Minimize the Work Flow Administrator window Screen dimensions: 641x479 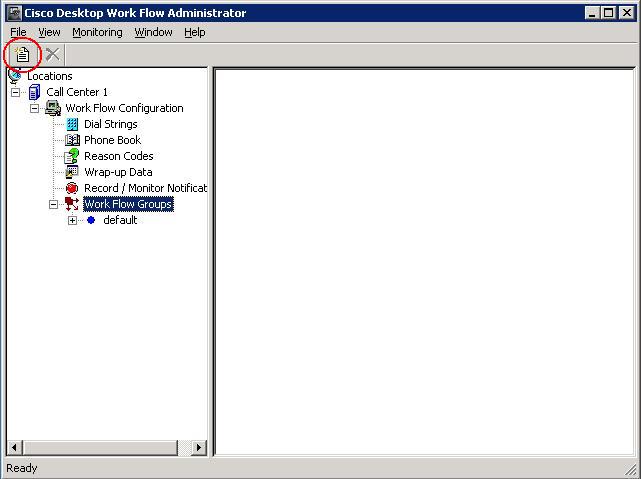click(x=592, y=13)
